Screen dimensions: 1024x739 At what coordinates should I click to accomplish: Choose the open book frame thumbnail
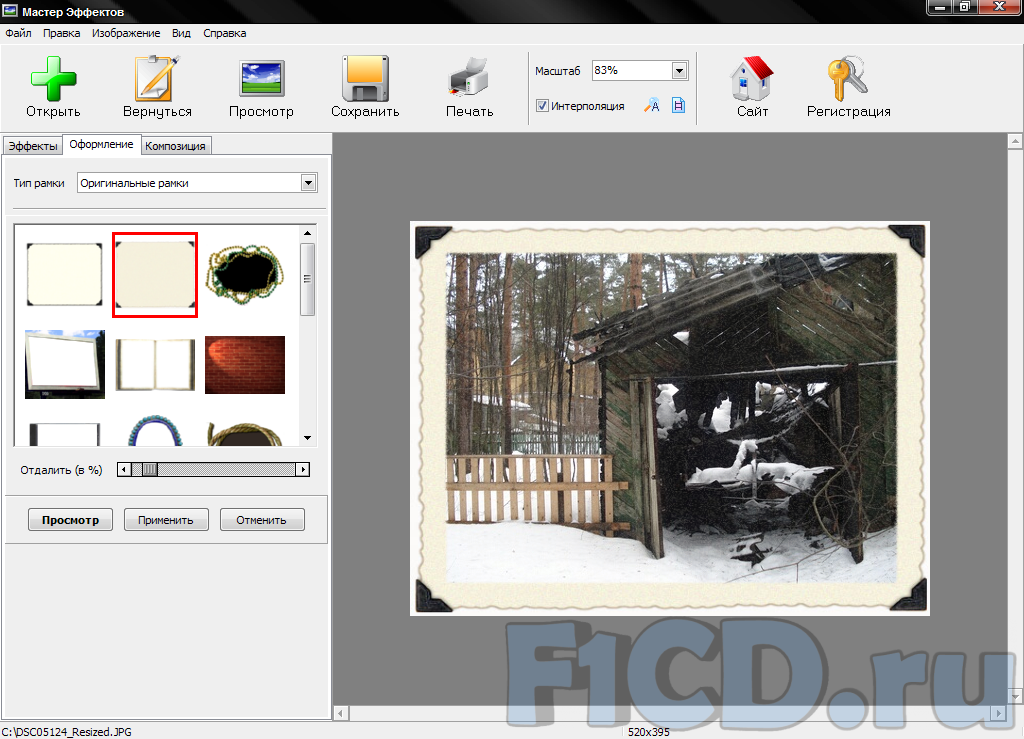tap(155, 364)
